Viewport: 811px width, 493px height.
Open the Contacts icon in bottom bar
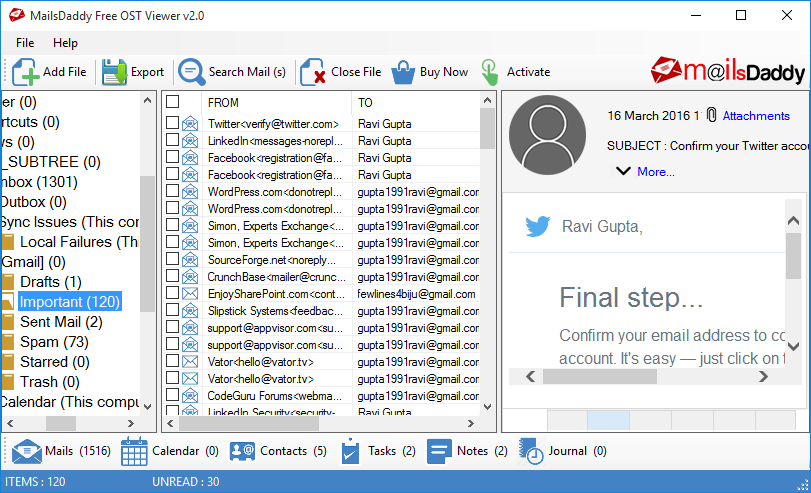[242, 451]
